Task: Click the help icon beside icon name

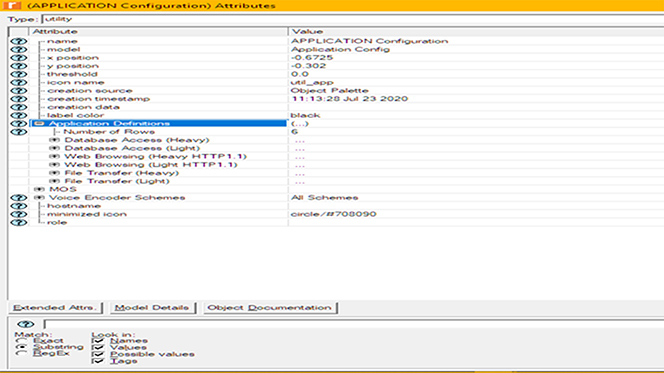Action: [19, 83]
